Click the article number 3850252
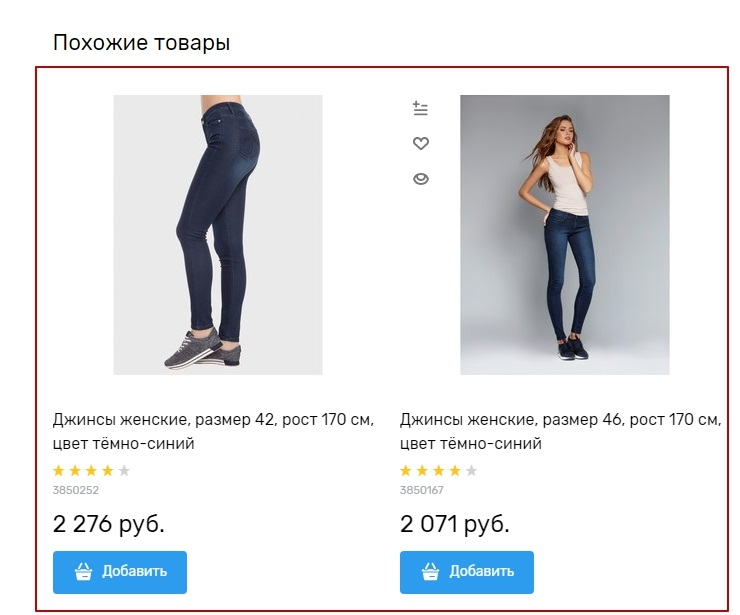 [x=75, y=490]
